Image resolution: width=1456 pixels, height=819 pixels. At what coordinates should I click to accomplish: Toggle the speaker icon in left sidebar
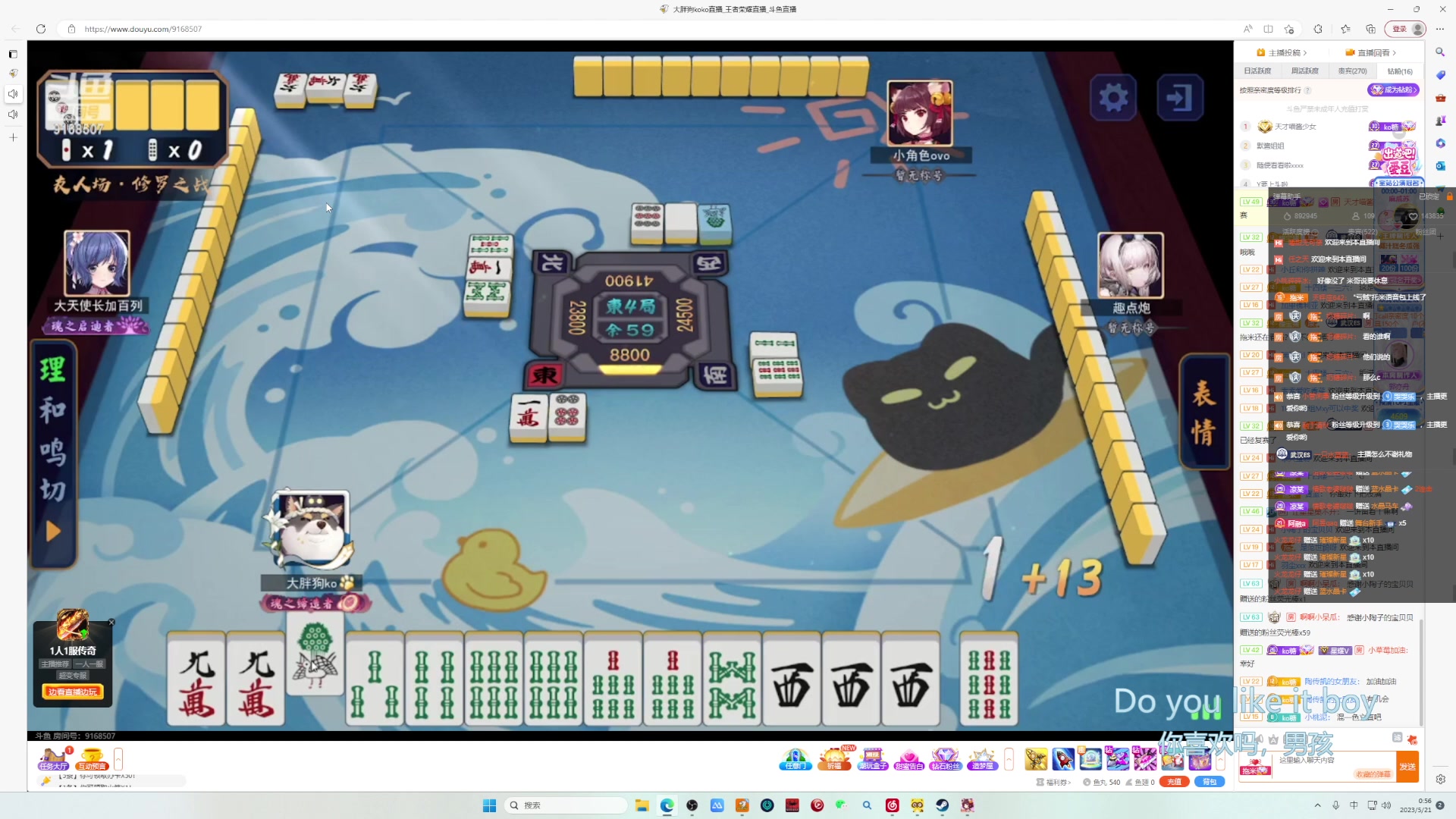[x=13, y=94]
